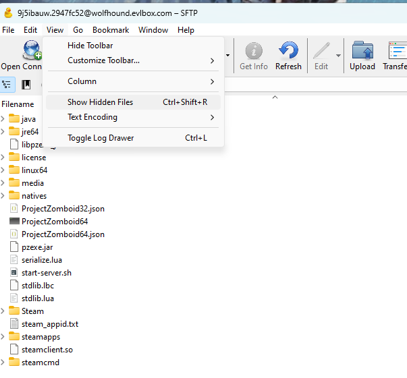Select the serialize.lua file icon
Image resolution: width=407 pixels, height=378 pixels.
14,260
